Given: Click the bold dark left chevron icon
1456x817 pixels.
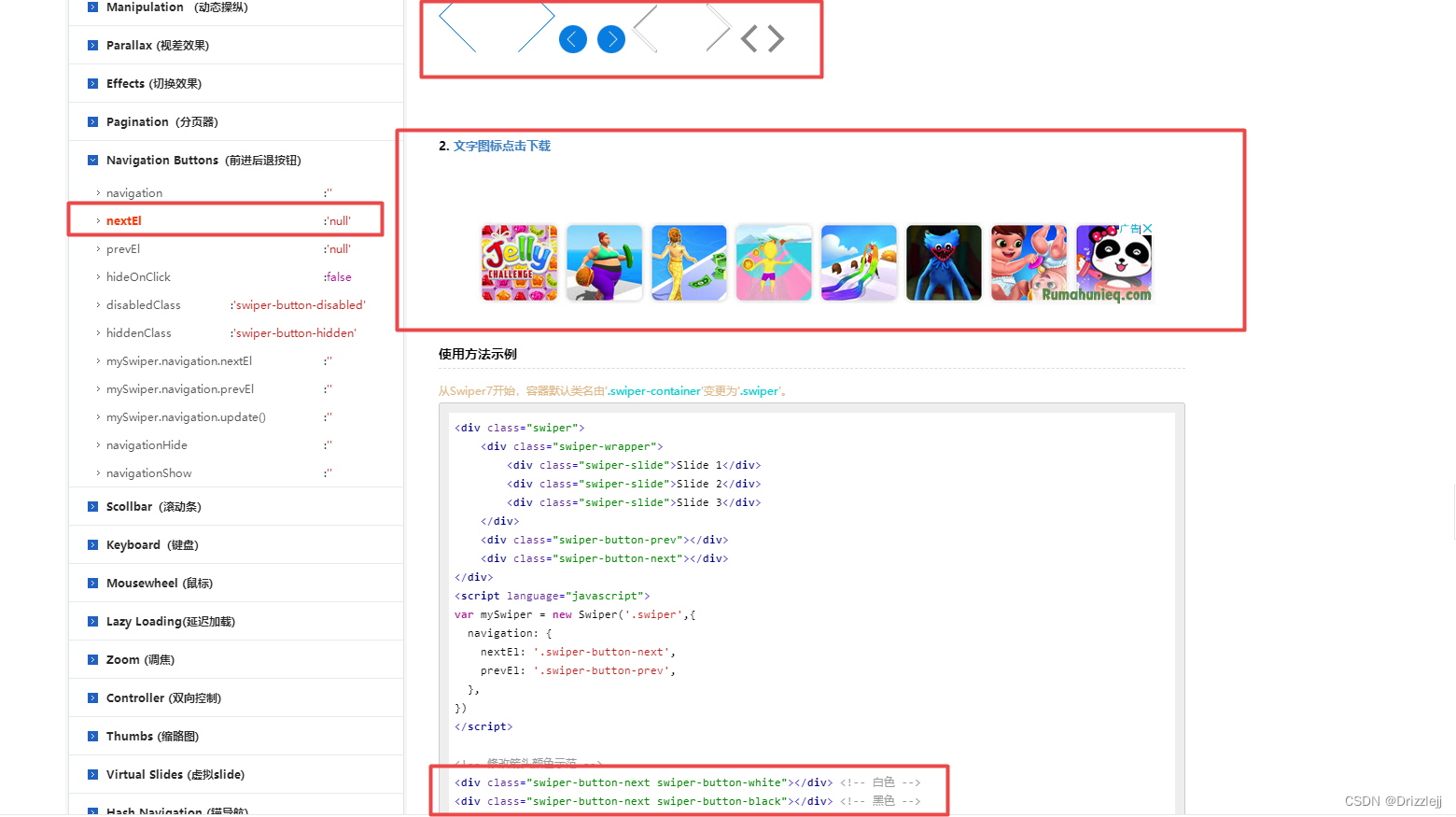Looking at the screenshot, I should click(x=749, y=38).
